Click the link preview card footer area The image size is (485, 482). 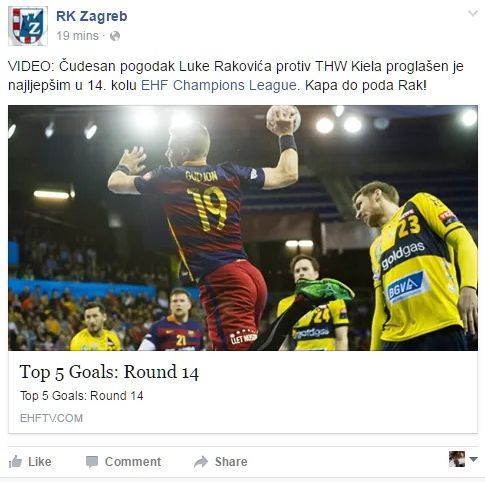pyautogui.click(x=243, y=392)
